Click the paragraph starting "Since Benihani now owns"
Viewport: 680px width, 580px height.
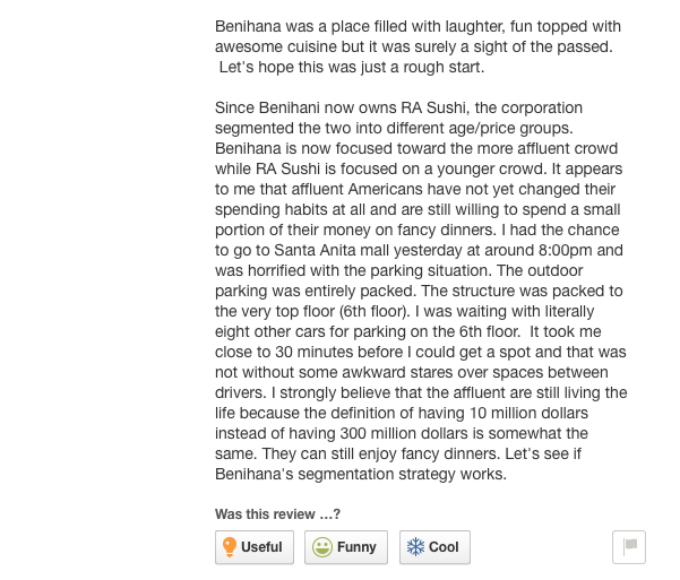point(421,291)
